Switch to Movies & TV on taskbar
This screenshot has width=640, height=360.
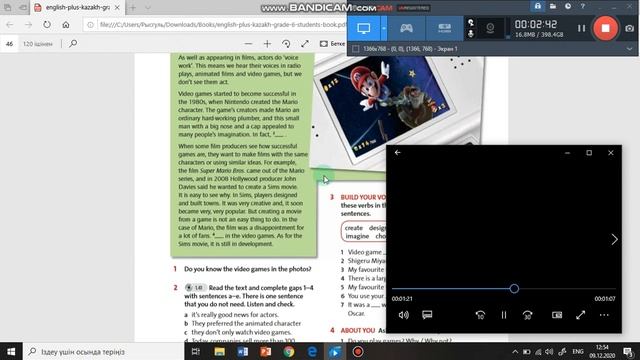(x=335, y=351)
